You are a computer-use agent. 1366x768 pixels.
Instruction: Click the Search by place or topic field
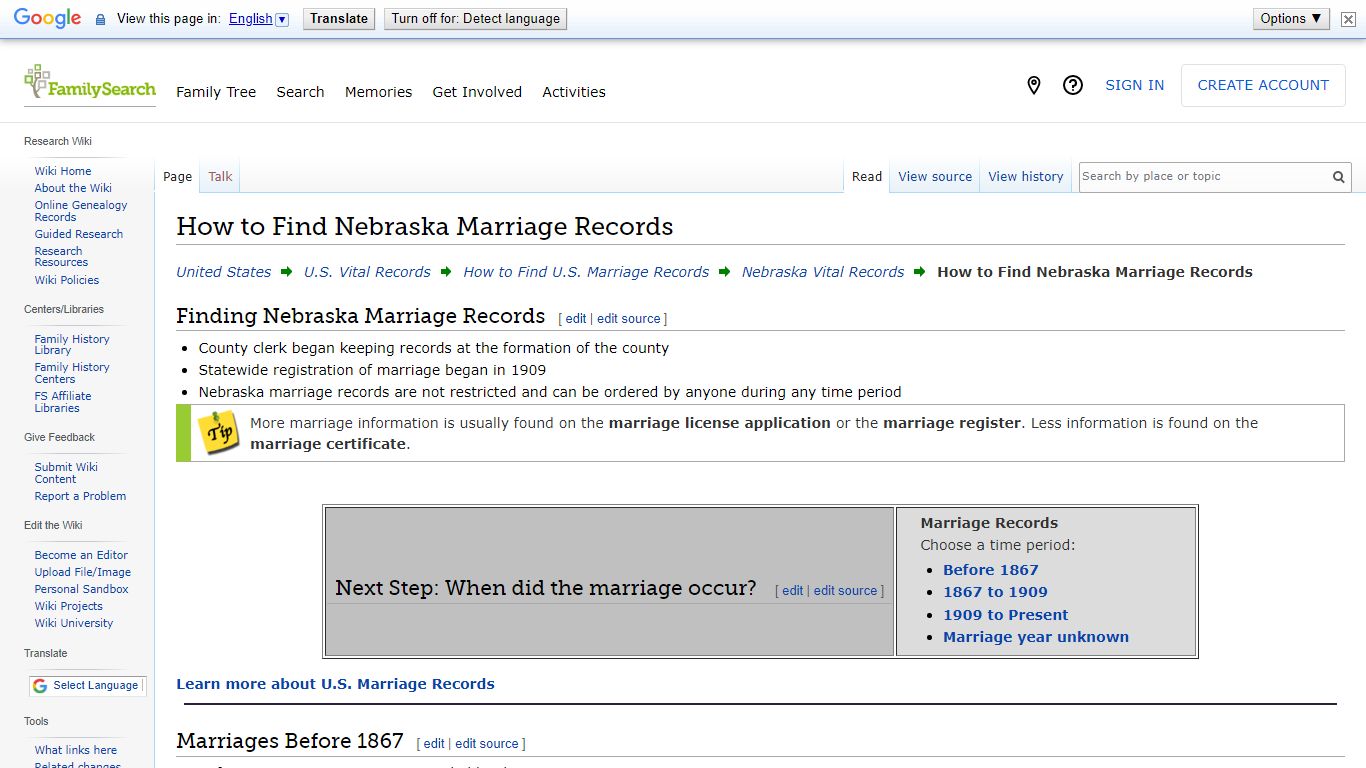(x=1203, y=177)
